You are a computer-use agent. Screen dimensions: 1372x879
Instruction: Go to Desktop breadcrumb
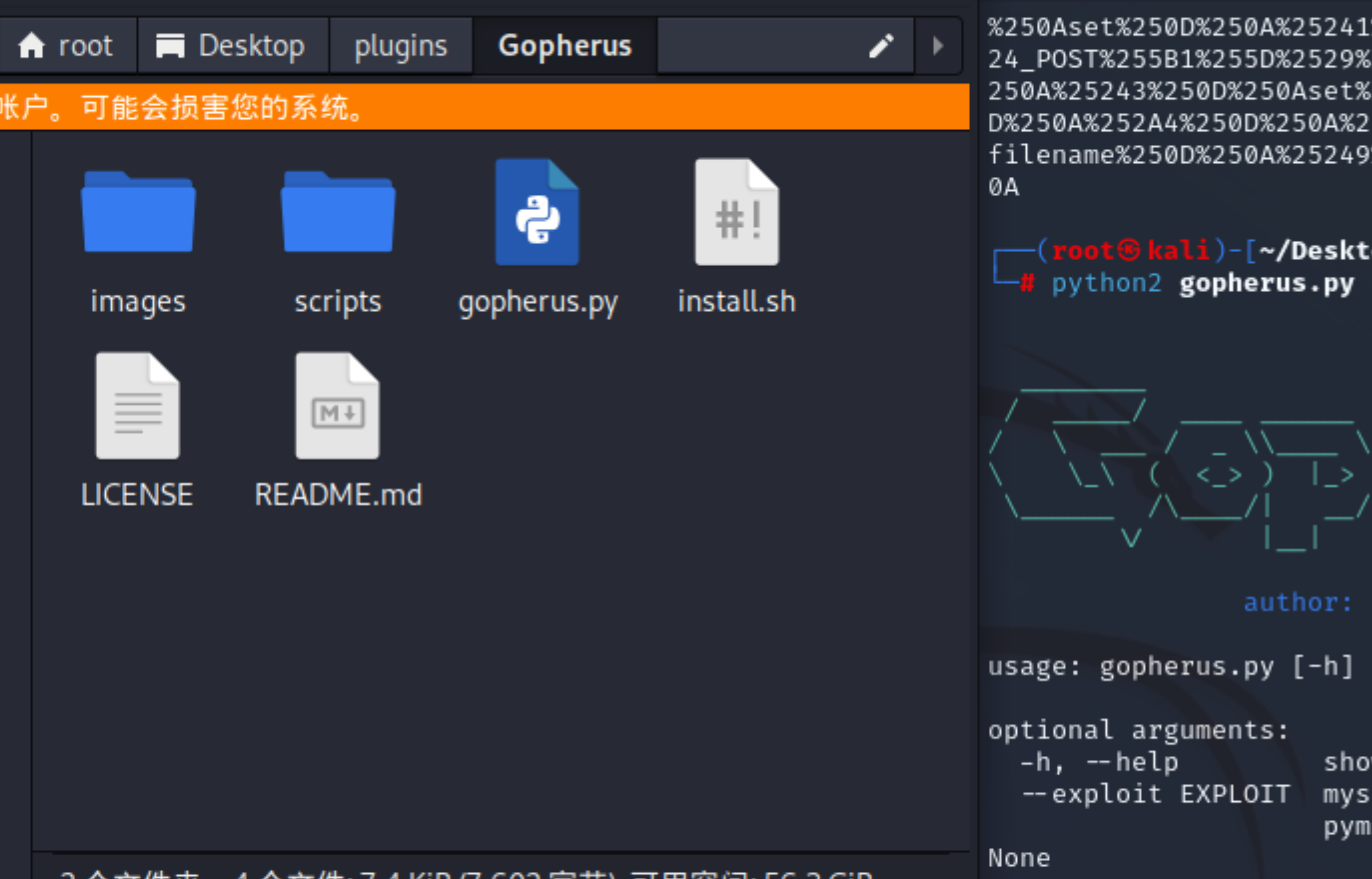(x=233, y=46)
